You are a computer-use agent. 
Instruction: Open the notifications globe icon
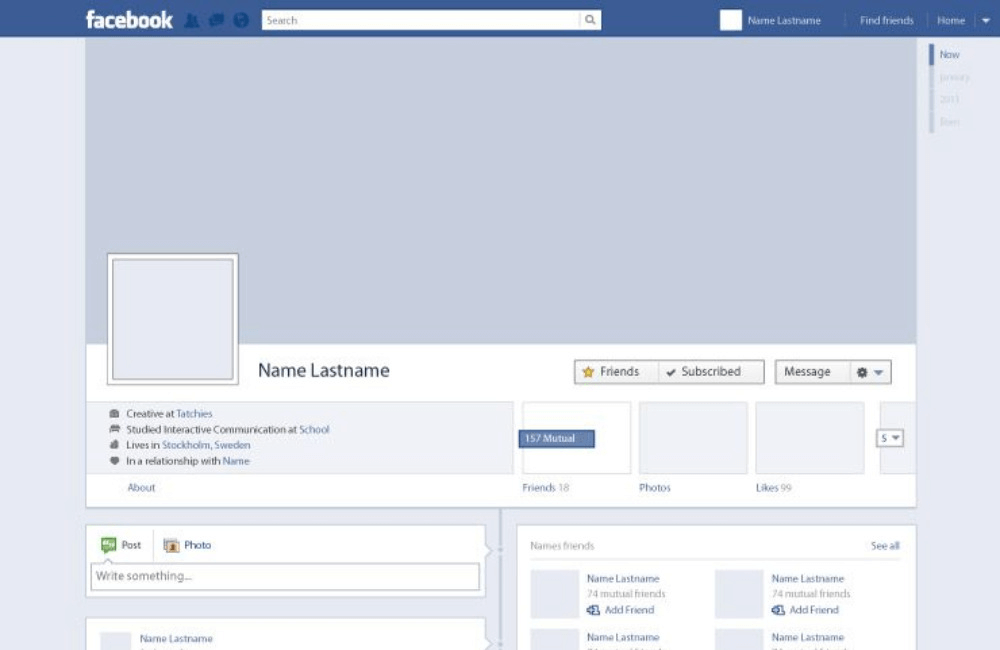pyautogui.click(x=240, y=20)
